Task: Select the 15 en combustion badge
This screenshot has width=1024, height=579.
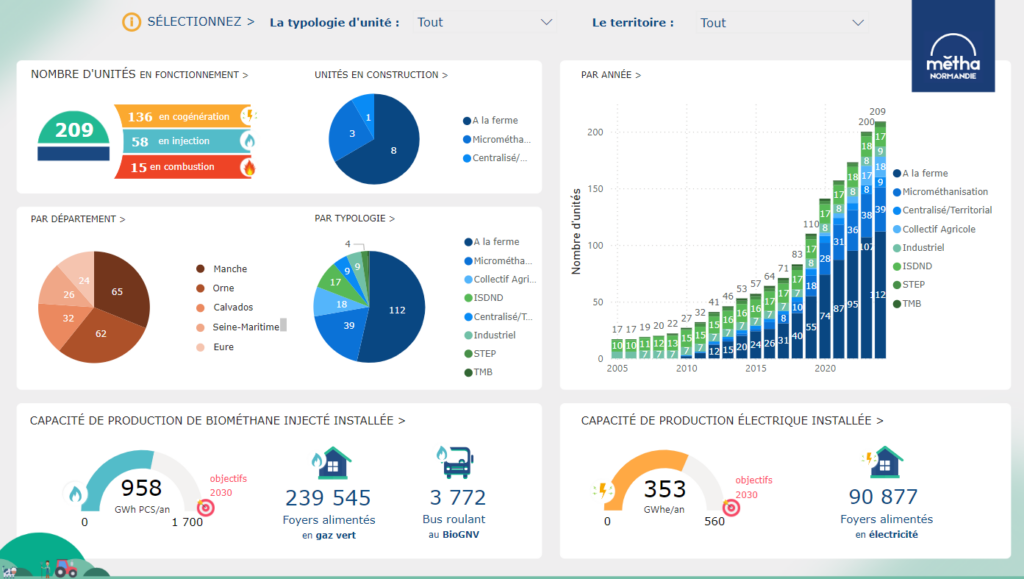Action: click(x=185, y=166)
